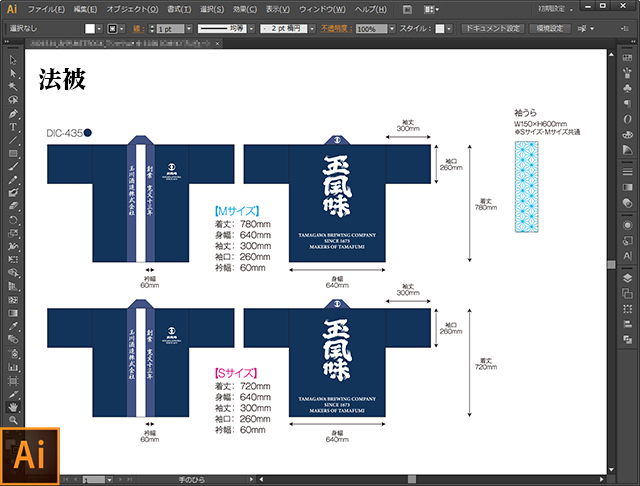The width and height of the screenshot is (640, 486).
Task: Open the Color panel (palette icon)
Action: tap(627, 134)
